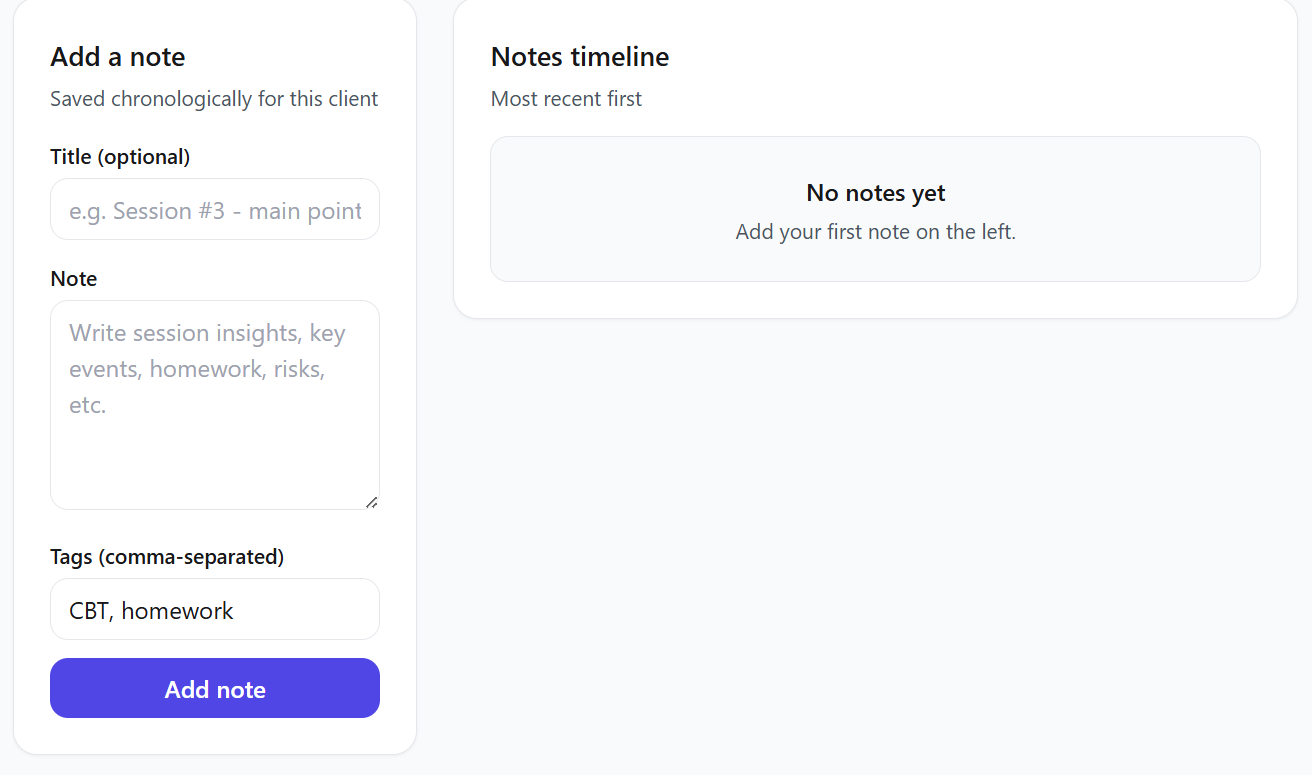Click the "Note" field label
This screenshot has height=775, width=1312.
tap(74, 279)
